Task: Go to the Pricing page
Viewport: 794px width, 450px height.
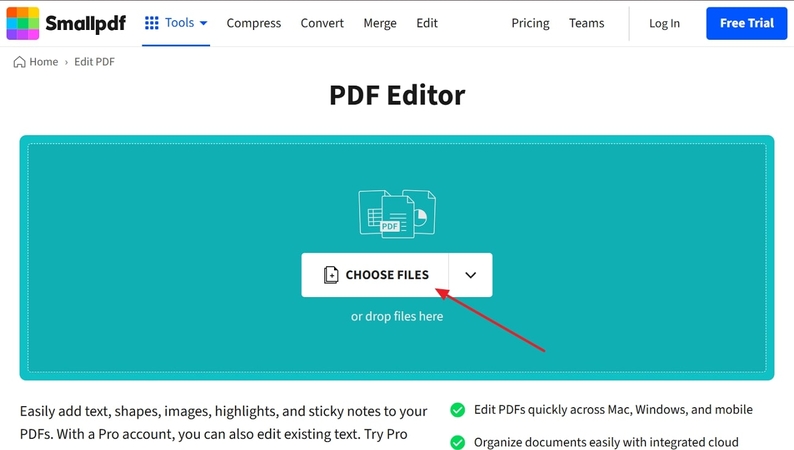Action: click(530, 23)
